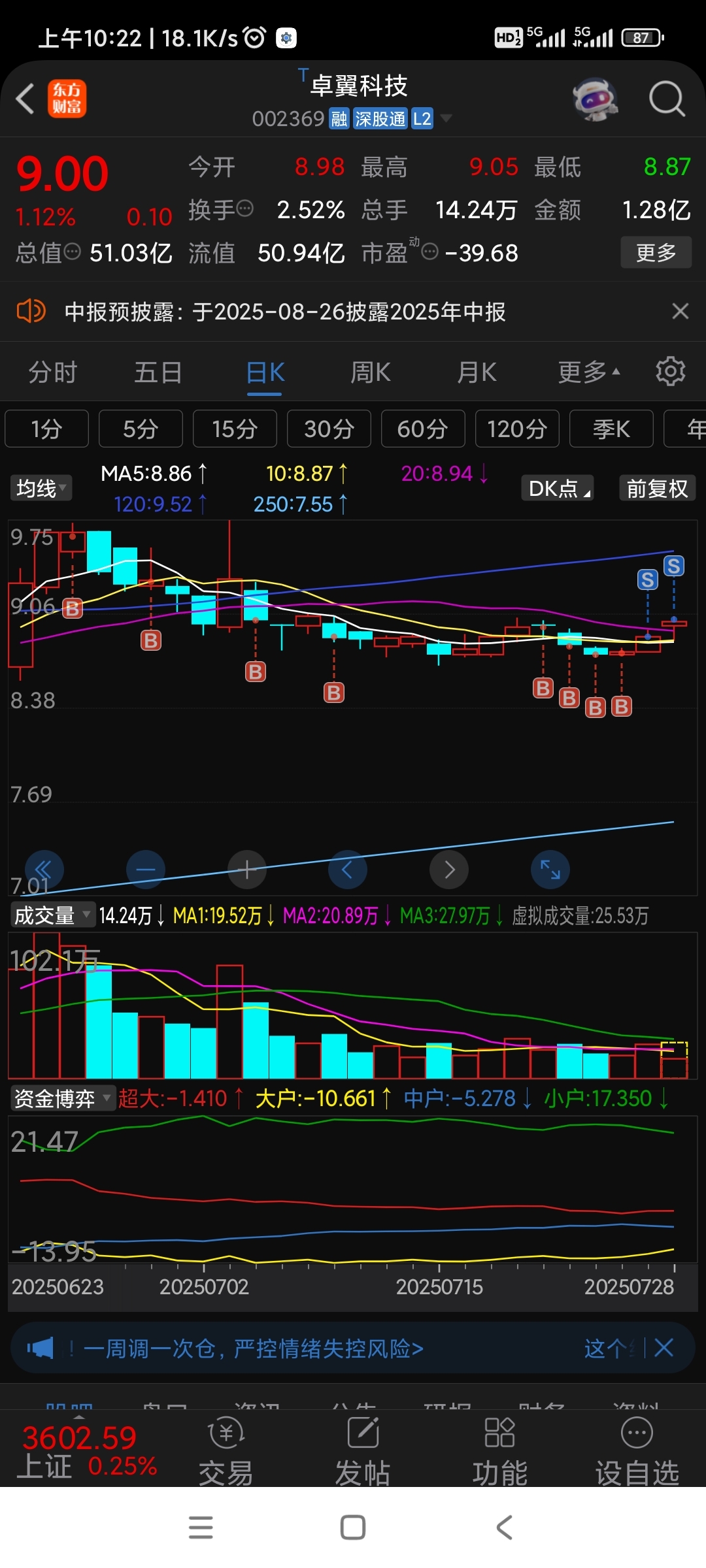Tap the back arrow at top left

(25, 99)
